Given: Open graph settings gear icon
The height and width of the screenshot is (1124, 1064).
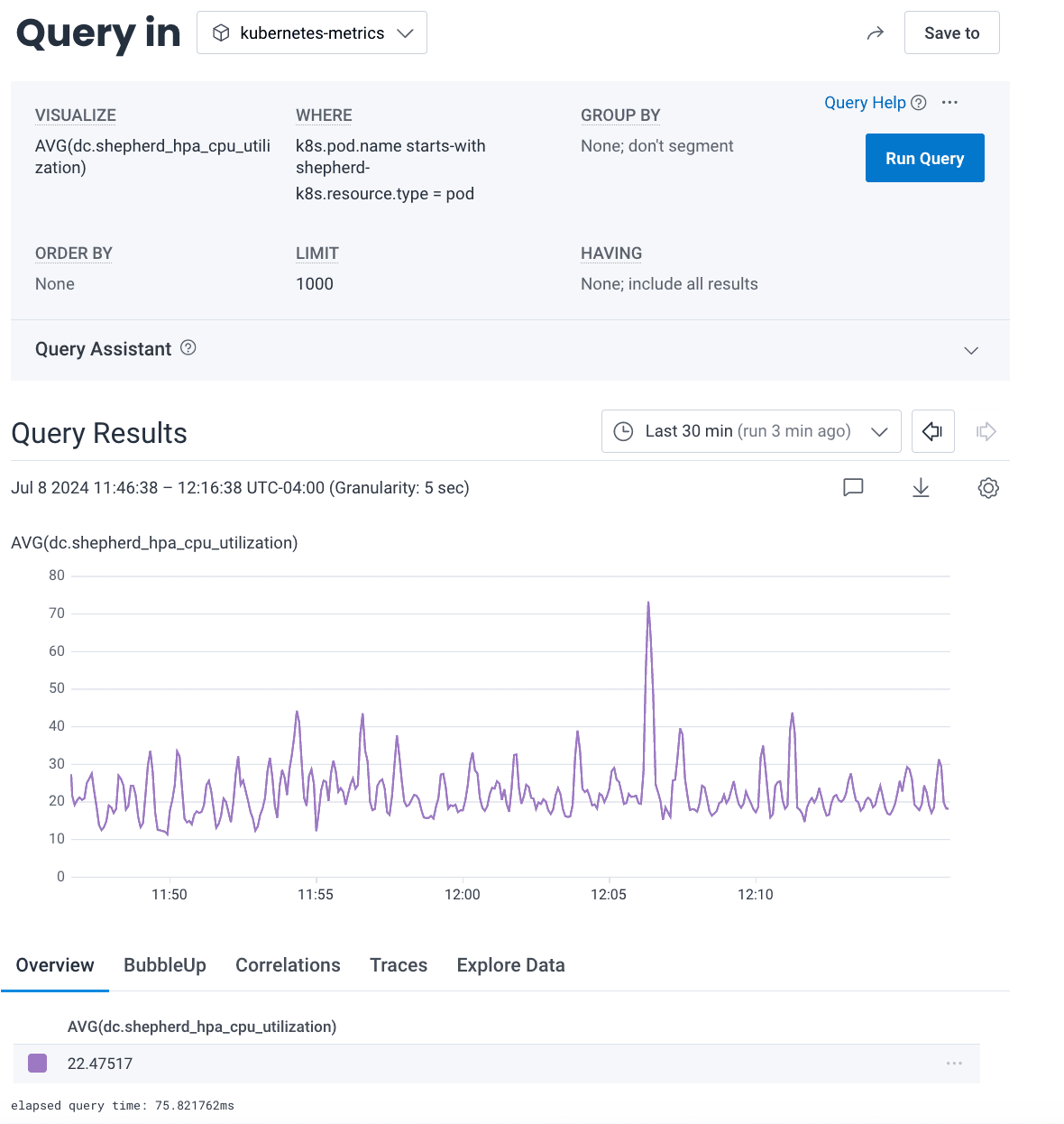Looking at the screenshot, I should (988, 488).
